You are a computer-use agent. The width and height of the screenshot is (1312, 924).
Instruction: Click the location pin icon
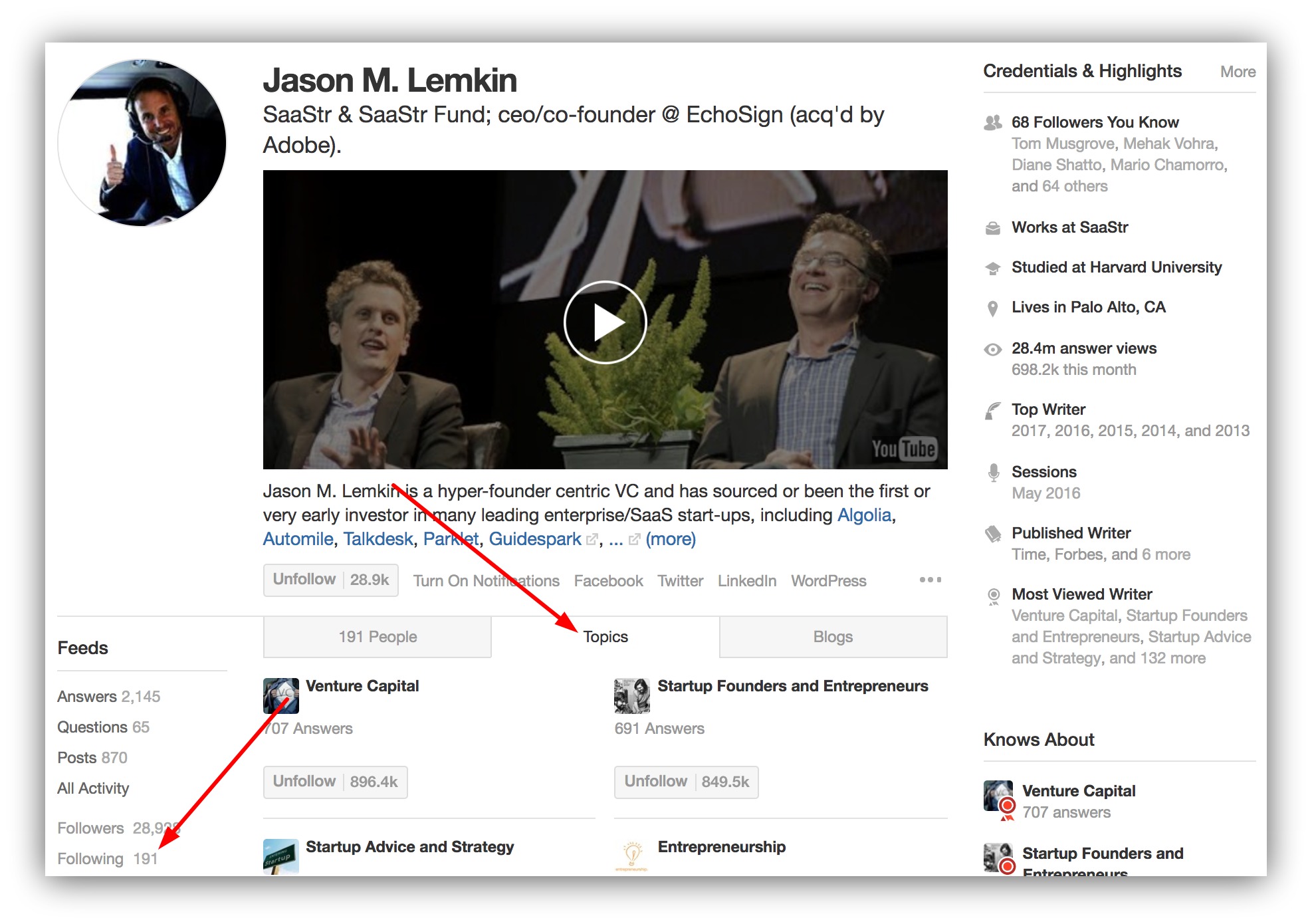(993, 308)
